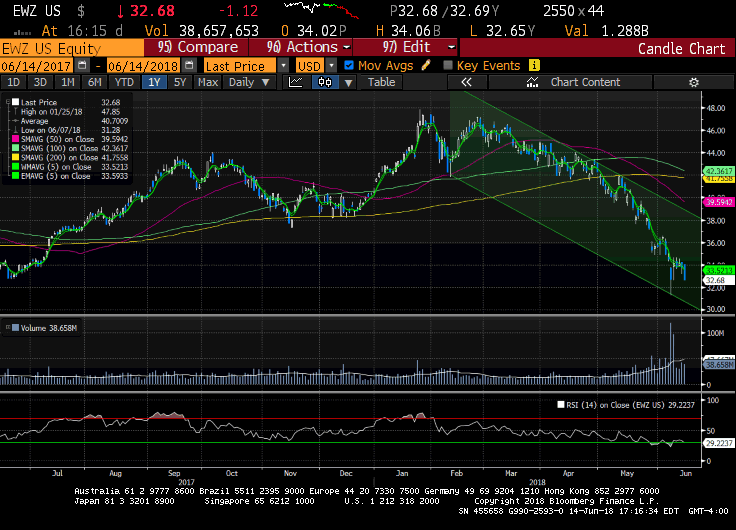Open 95) Compare menu
The image size is (736, 530).
(196, 47)
